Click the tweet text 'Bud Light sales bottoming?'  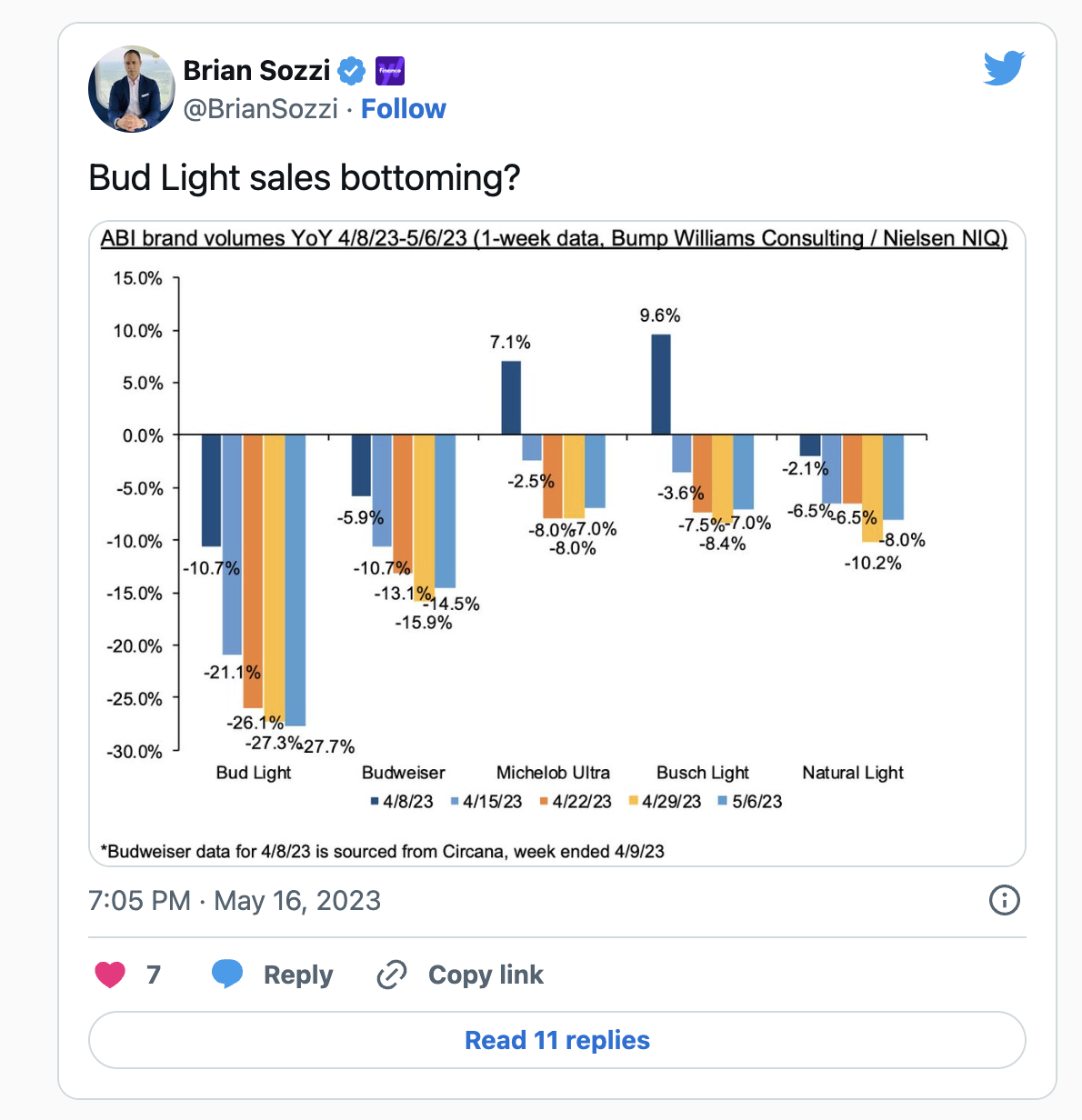click(304, 177)
